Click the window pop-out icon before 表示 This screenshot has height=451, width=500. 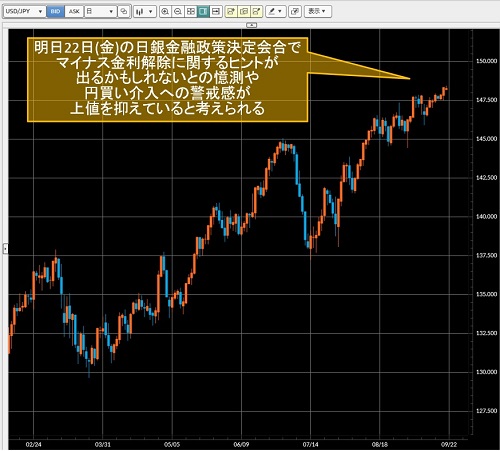point(295,11)
